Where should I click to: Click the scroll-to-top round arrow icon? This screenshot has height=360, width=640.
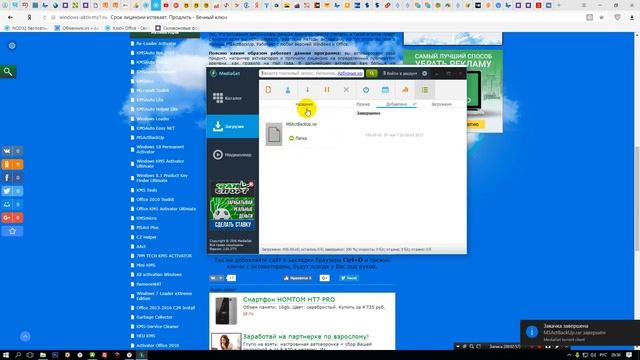point(25,336)
